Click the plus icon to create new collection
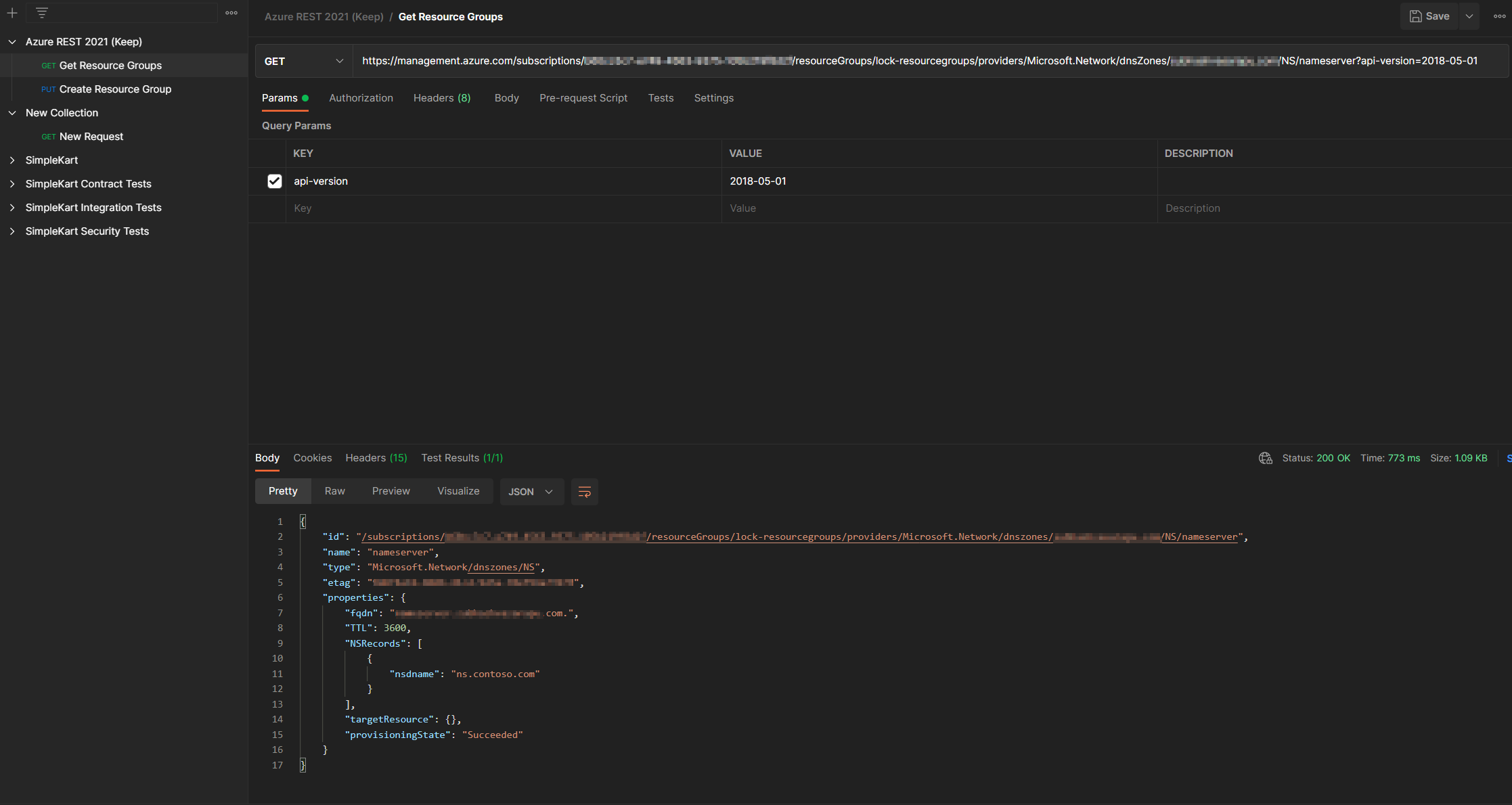Image resolution: width=1512 pixels, height=805 pixels. point(12,13)
